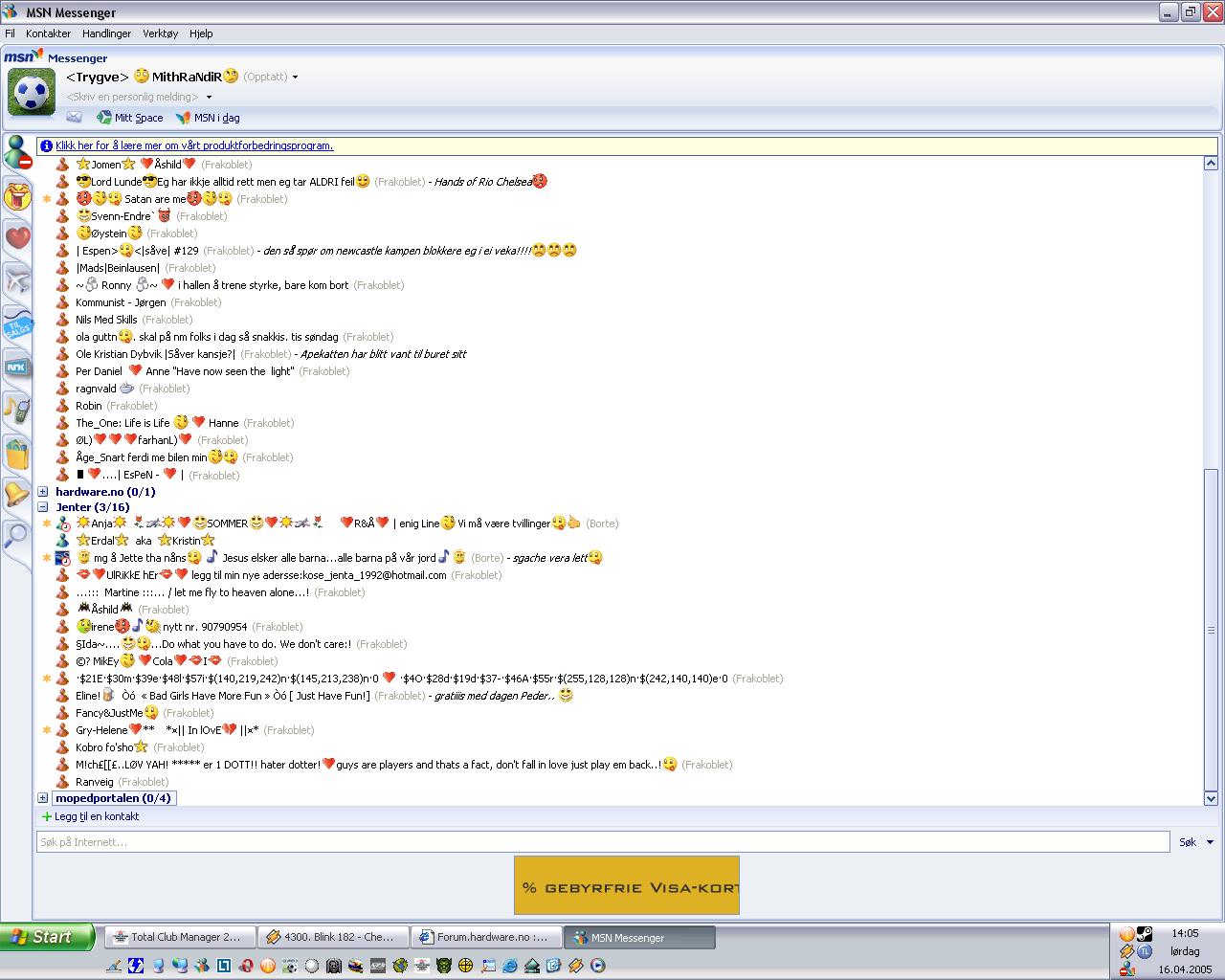Click the product improvement program link
The image size is (1225, 980).
coord(194,146)
